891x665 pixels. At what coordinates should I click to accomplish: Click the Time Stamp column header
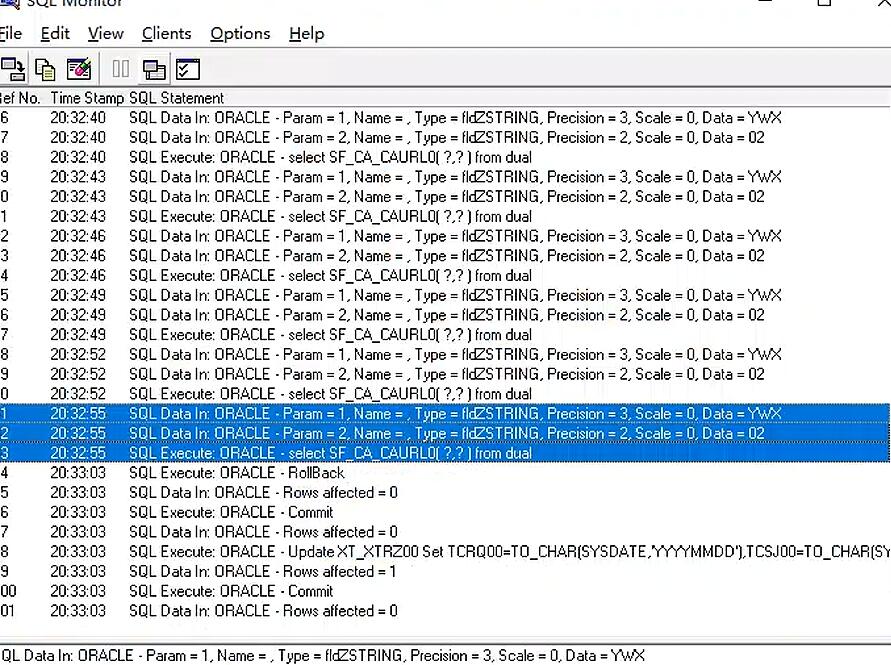(x=87, y=98)
